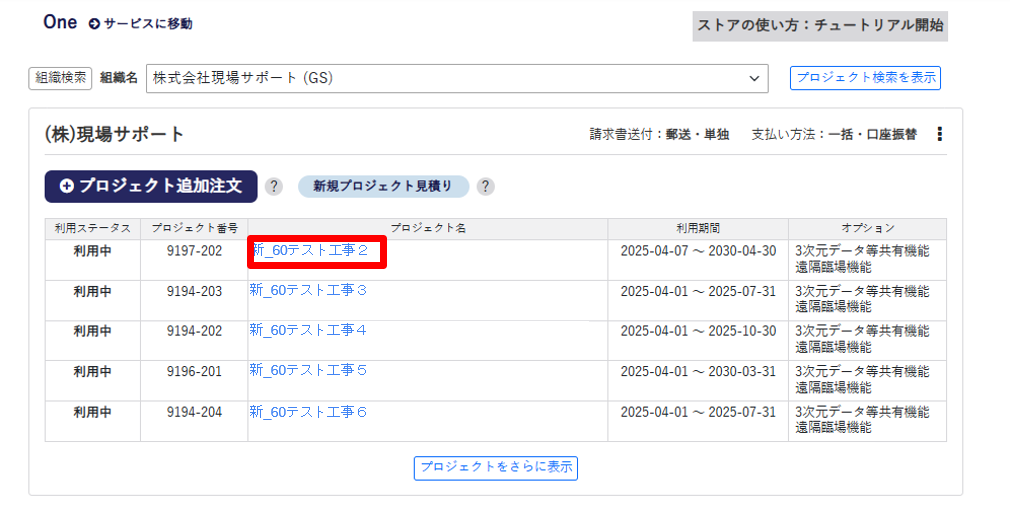Viewport: 1010px width, 511px height.
Task: Click the 利用ステータス column header
Action: (93, 229)
